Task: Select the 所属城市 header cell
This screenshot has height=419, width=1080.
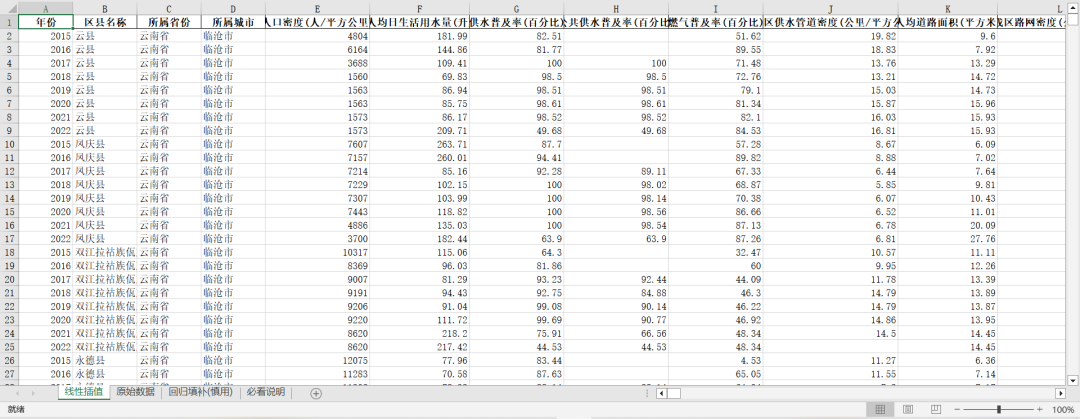Action: click(233, 22)
